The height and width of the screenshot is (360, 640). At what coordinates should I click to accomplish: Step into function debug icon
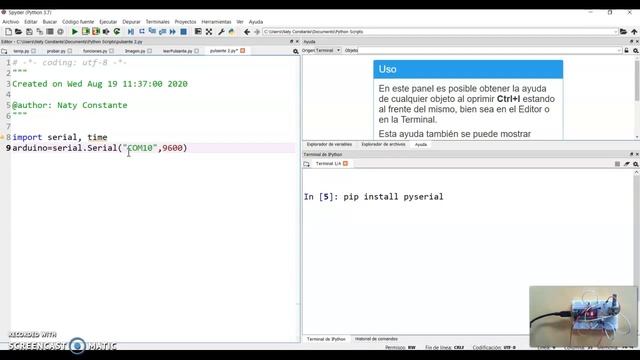coord(152,31)
